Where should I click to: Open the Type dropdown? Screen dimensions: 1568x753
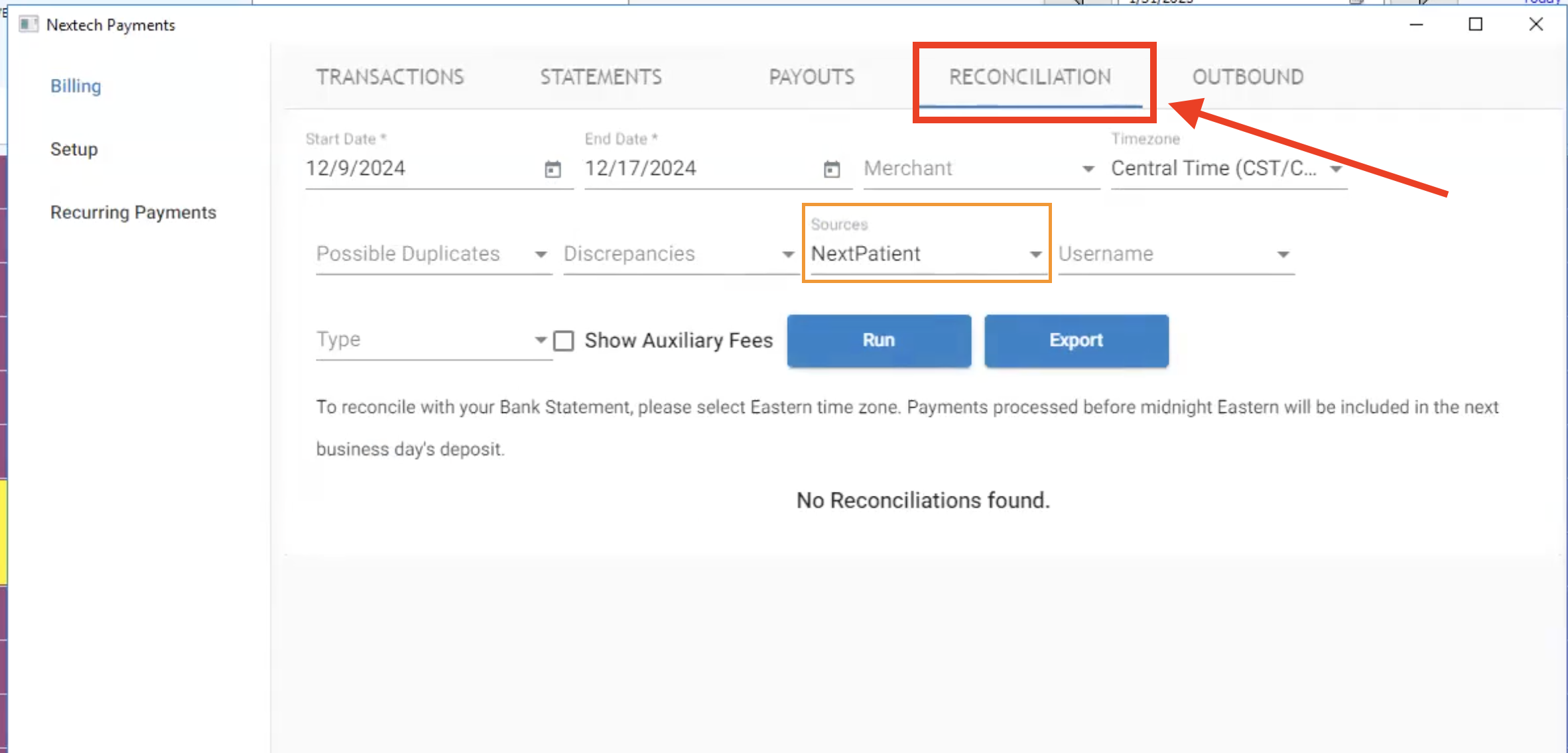pyautogui.click(x=434, y=340)
